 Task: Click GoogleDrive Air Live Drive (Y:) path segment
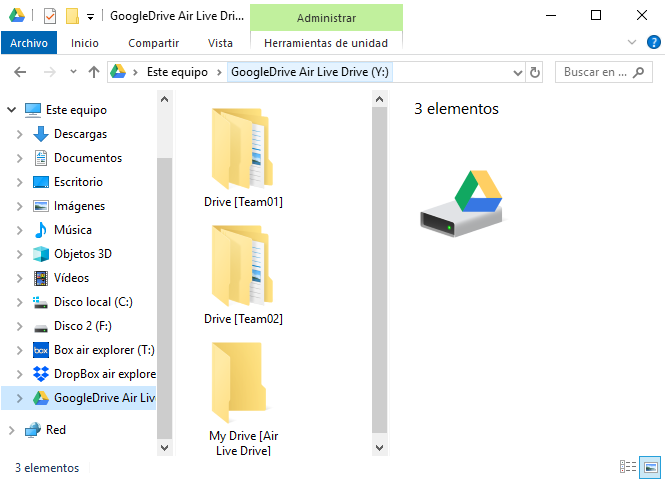tap(310, 72)
